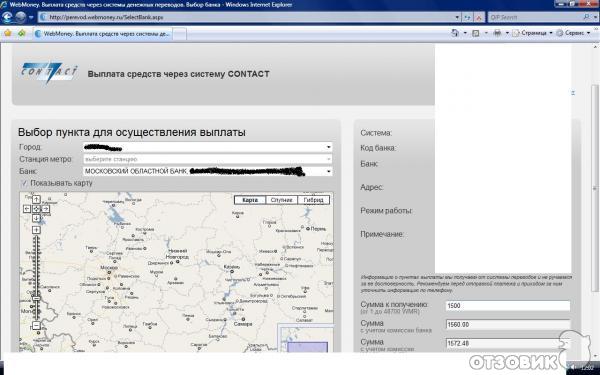The height and width of the screenshot is (375, 600).
Task: Switch map to Гибрид view
Action: (313, 200)
